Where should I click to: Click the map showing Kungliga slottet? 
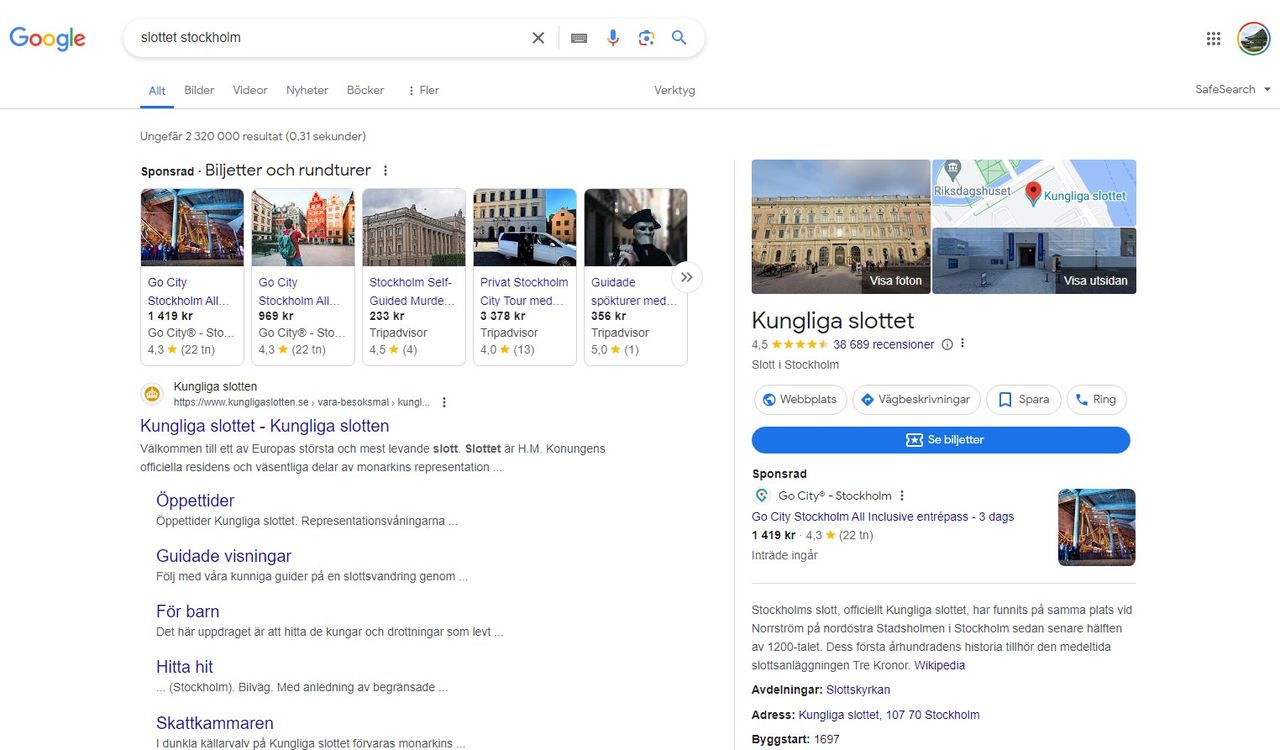point(1034,192)
